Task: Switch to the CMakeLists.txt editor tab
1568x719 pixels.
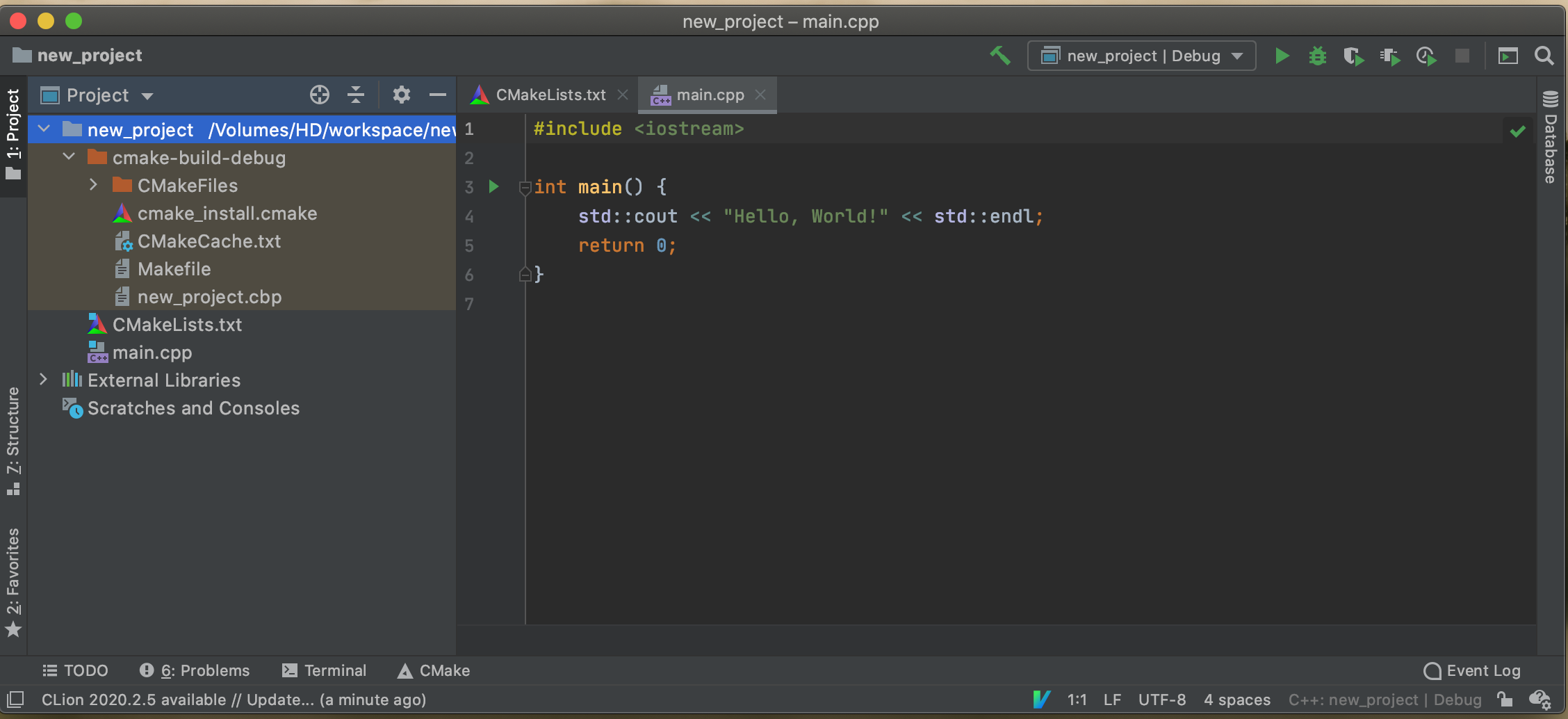Action: click(x=550, y=95)
